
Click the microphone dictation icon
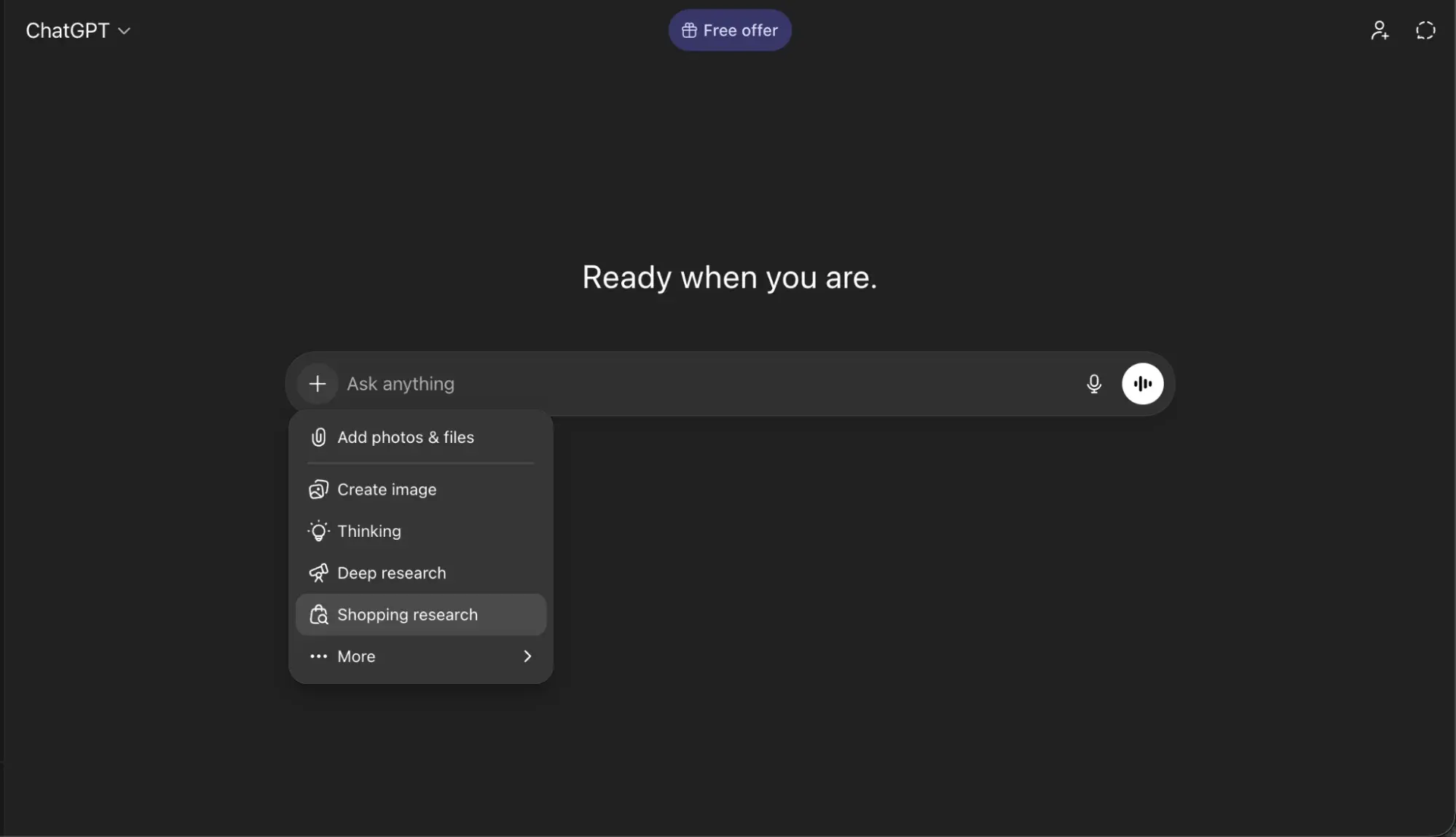click(x=1094, y=384)
